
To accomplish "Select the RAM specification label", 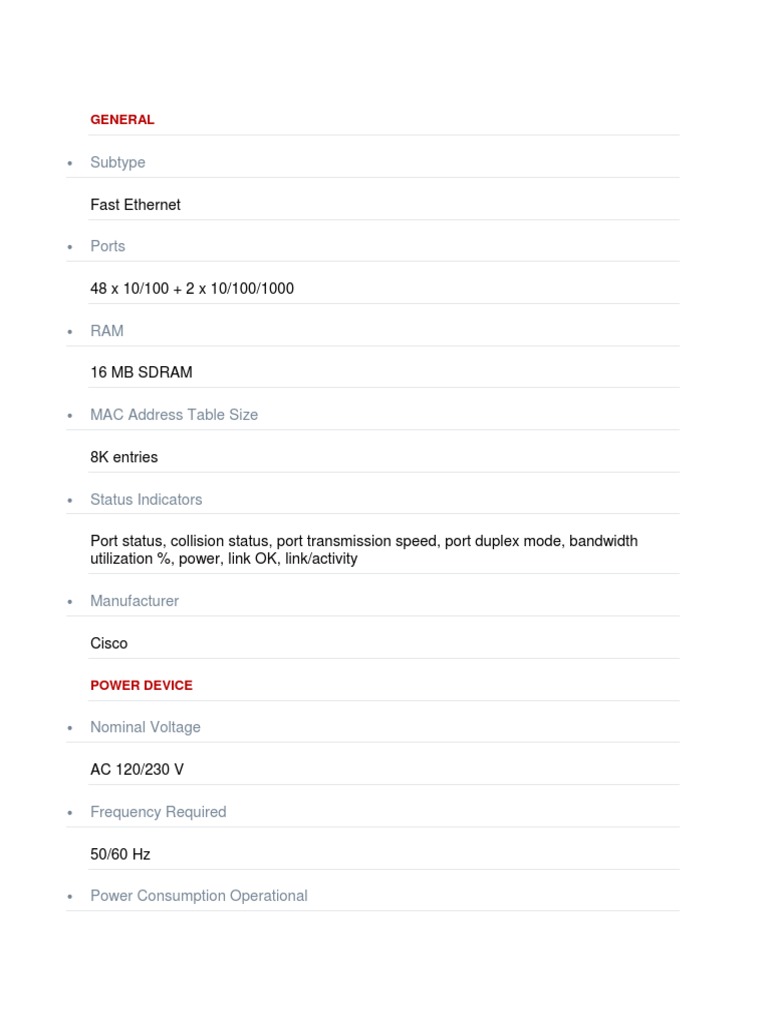I will 106,330.
